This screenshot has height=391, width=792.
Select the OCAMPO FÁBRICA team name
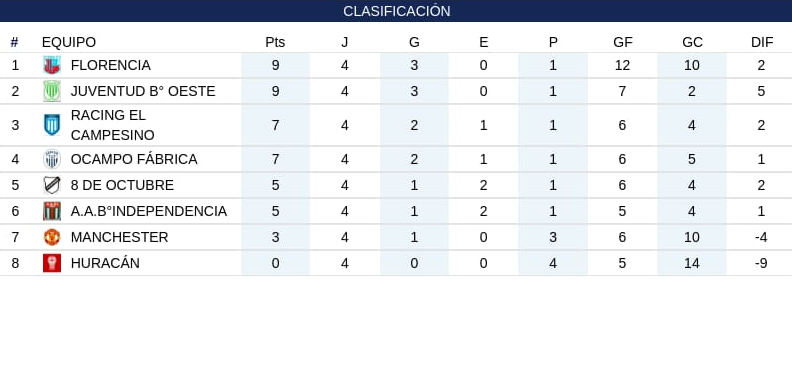click(134, 159)
